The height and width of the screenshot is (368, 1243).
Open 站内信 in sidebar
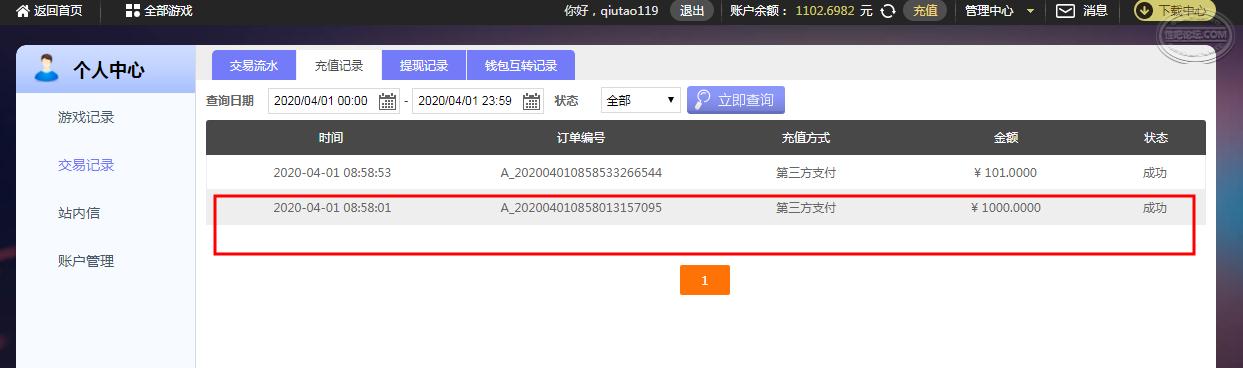click(79, 213)
